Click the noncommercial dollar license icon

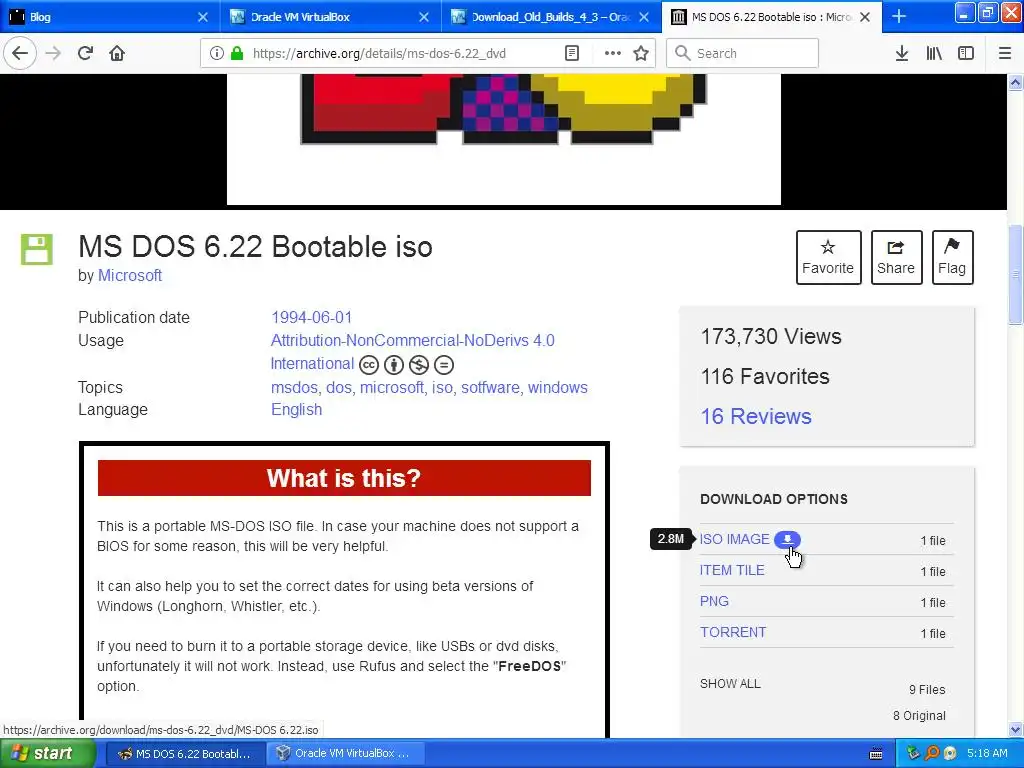click(419, 365)
